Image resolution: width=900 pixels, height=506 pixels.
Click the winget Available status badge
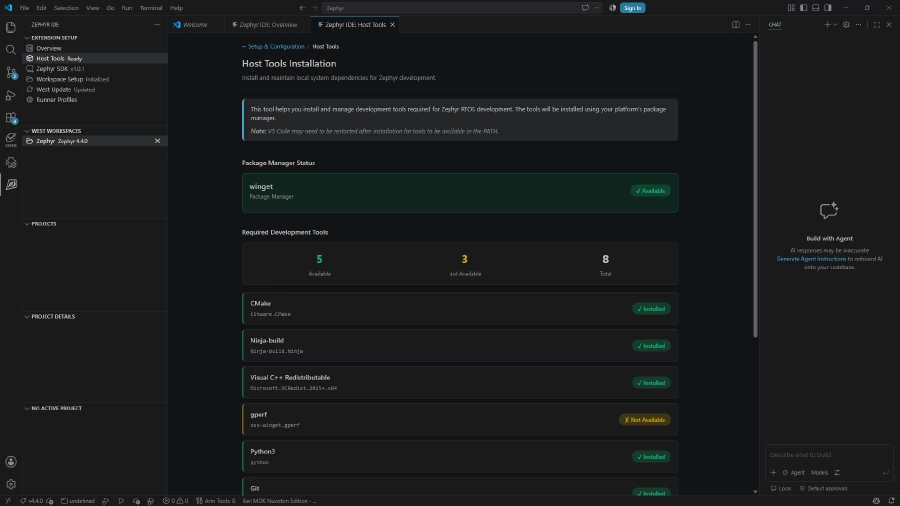click(x=650, y=191)
